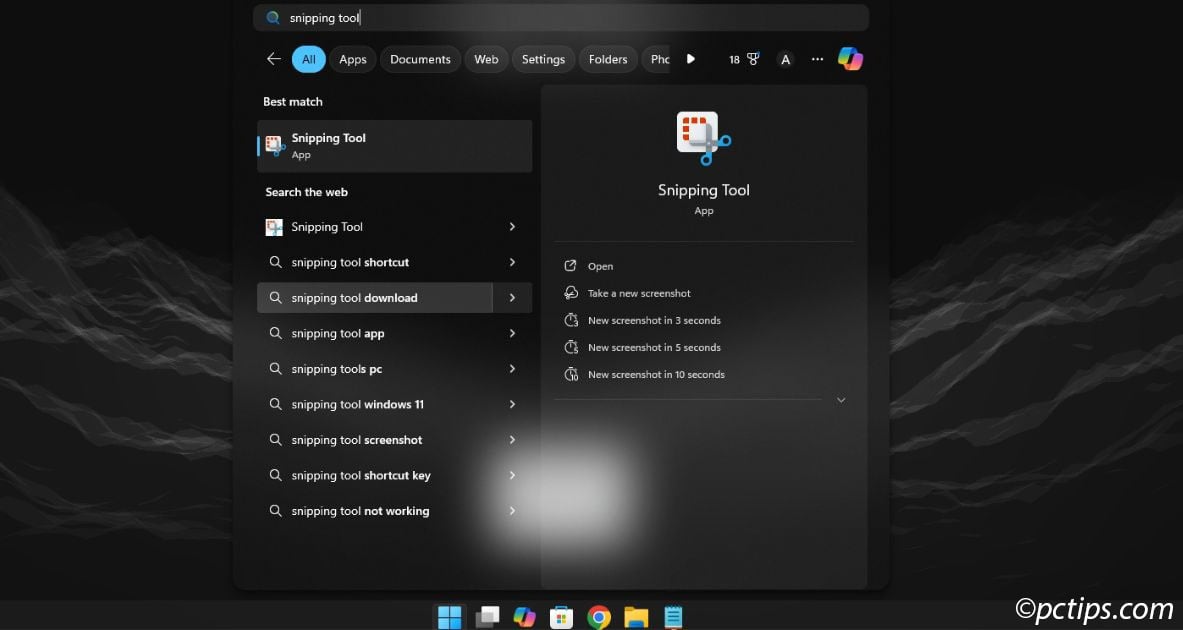Switch to the Web filter tab
Image resolution: width=1183 pixels, height=630 pixels.
(x=486, y=59)
